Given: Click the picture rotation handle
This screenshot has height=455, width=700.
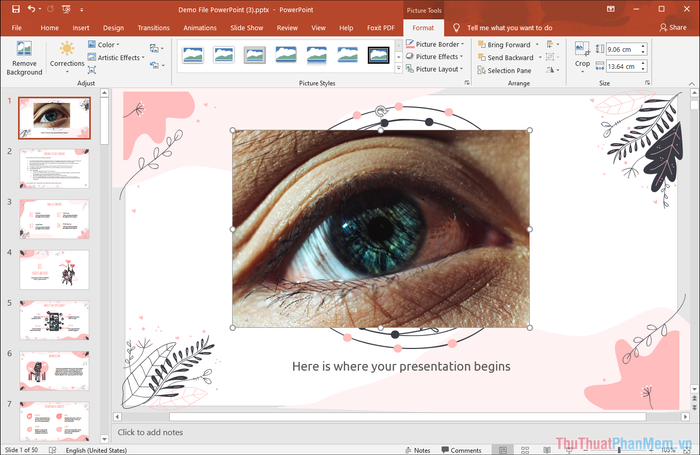Looking at the screenshot, I should [381, 110].
